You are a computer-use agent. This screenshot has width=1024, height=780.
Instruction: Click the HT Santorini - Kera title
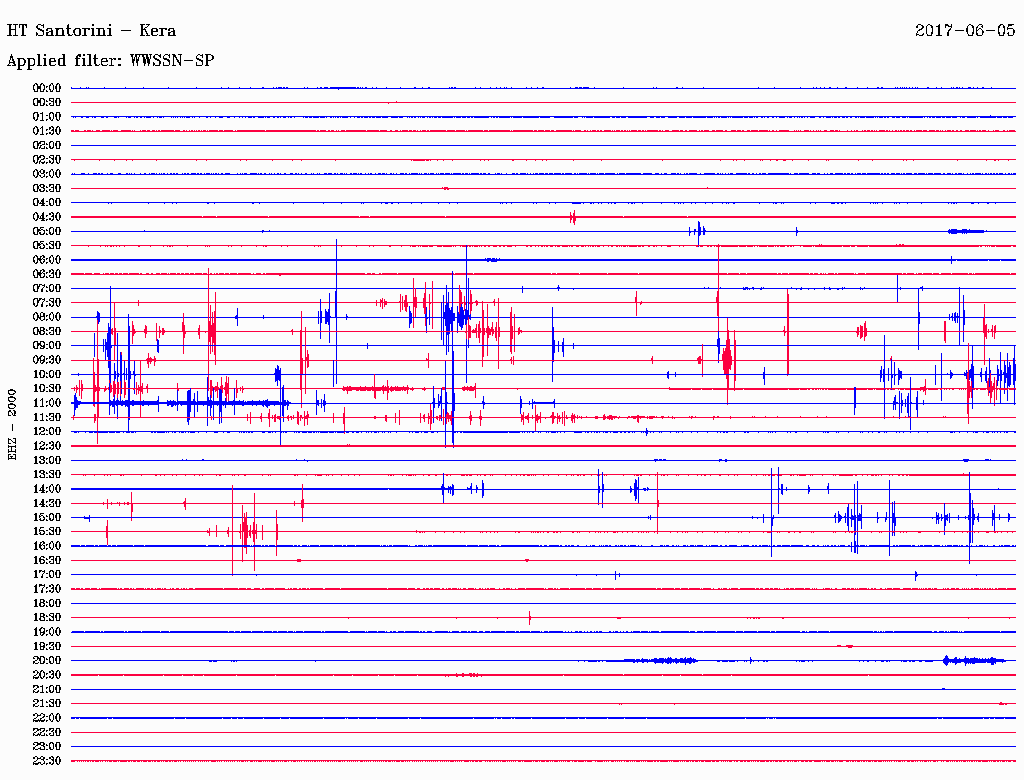[x=91, y=31]
